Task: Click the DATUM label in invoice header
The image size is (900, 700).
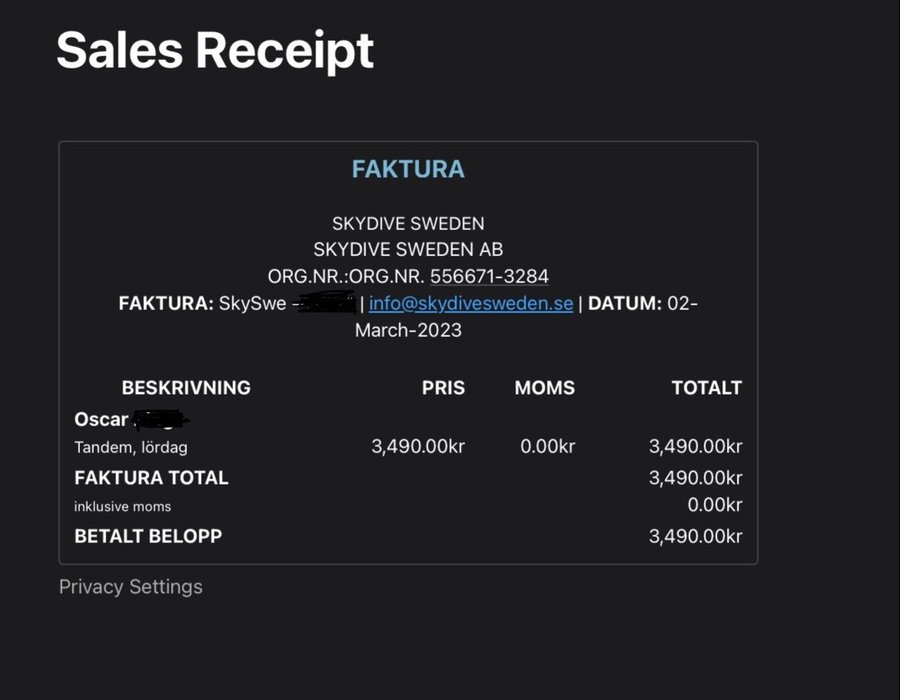Action: click(x=624, y=303)
